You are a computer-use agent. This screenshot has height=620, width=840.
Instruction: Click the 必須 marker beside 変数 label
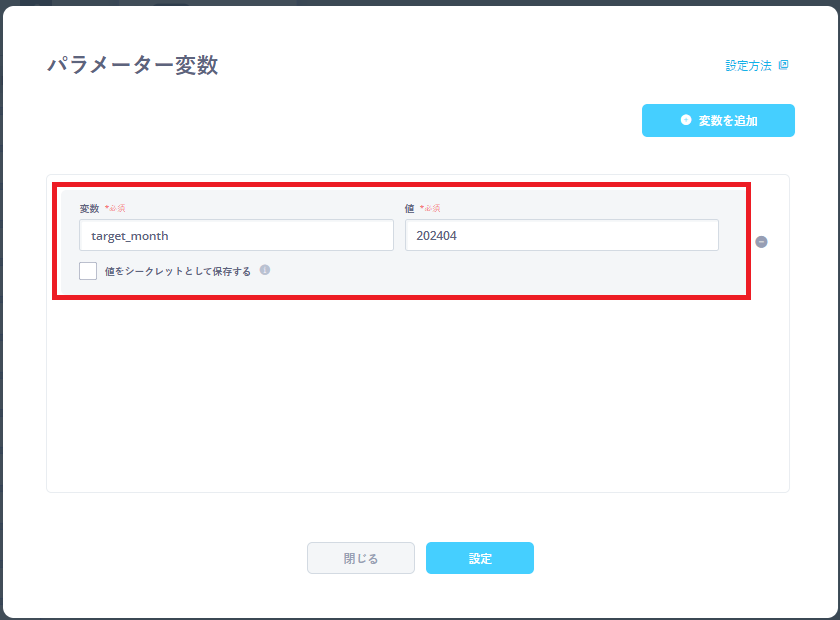click(x=115, y=208)
